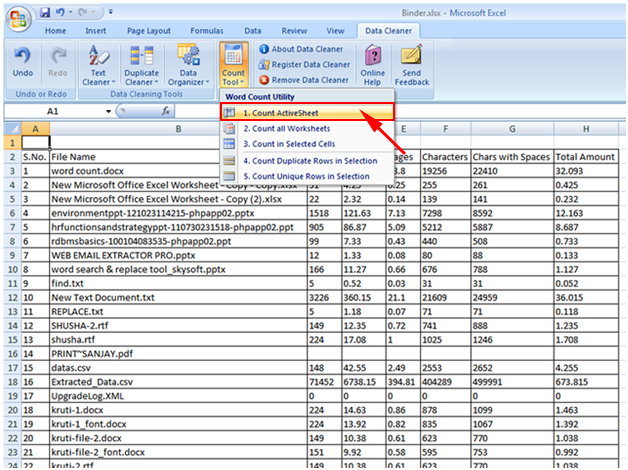Expand the Count Tool dropdown arrow

[x=242, y=82]
